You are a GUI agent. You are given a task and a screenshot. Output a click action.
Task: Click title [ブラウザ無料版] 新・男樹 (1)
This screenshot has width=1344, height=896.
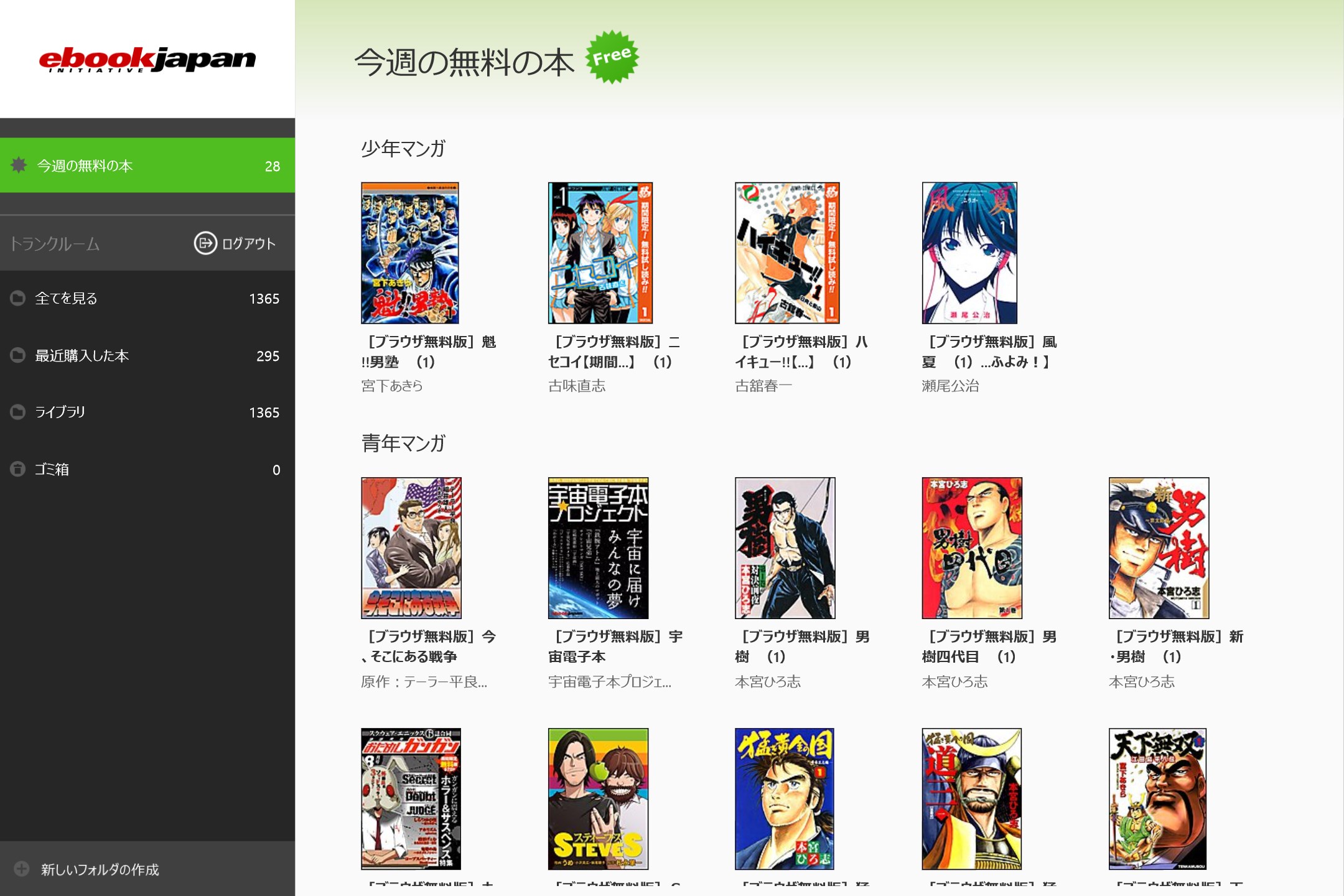pos(1177,646)
